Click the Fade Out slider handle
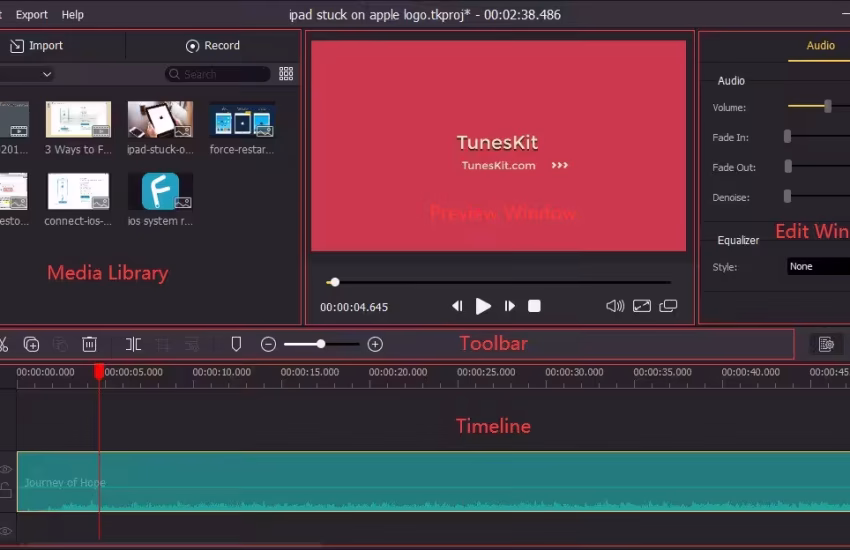850x550 pixels. coord(788,166)
